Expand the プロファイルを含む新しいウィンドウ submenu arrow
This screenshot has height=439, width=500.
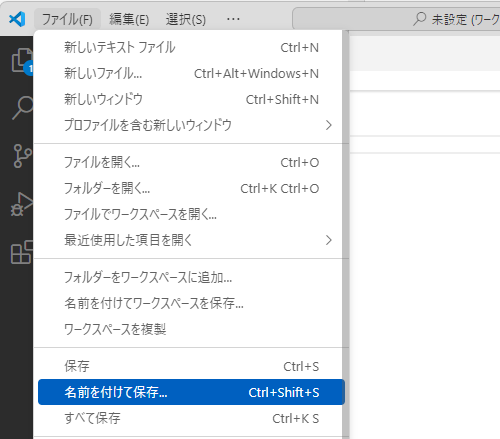coord(328,125)
